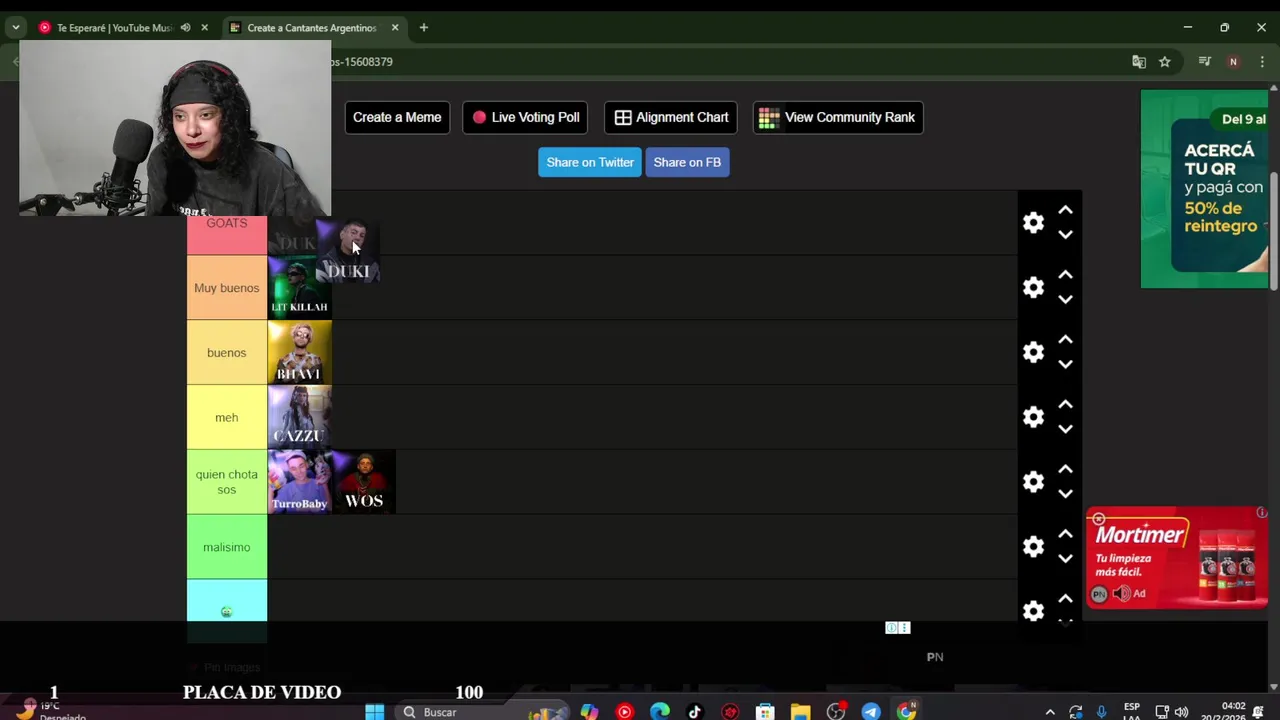Image resolution: width=1280 pixels, height=720 pixels.
Task: Move the GOATS row up
Action: (1065, 210)
